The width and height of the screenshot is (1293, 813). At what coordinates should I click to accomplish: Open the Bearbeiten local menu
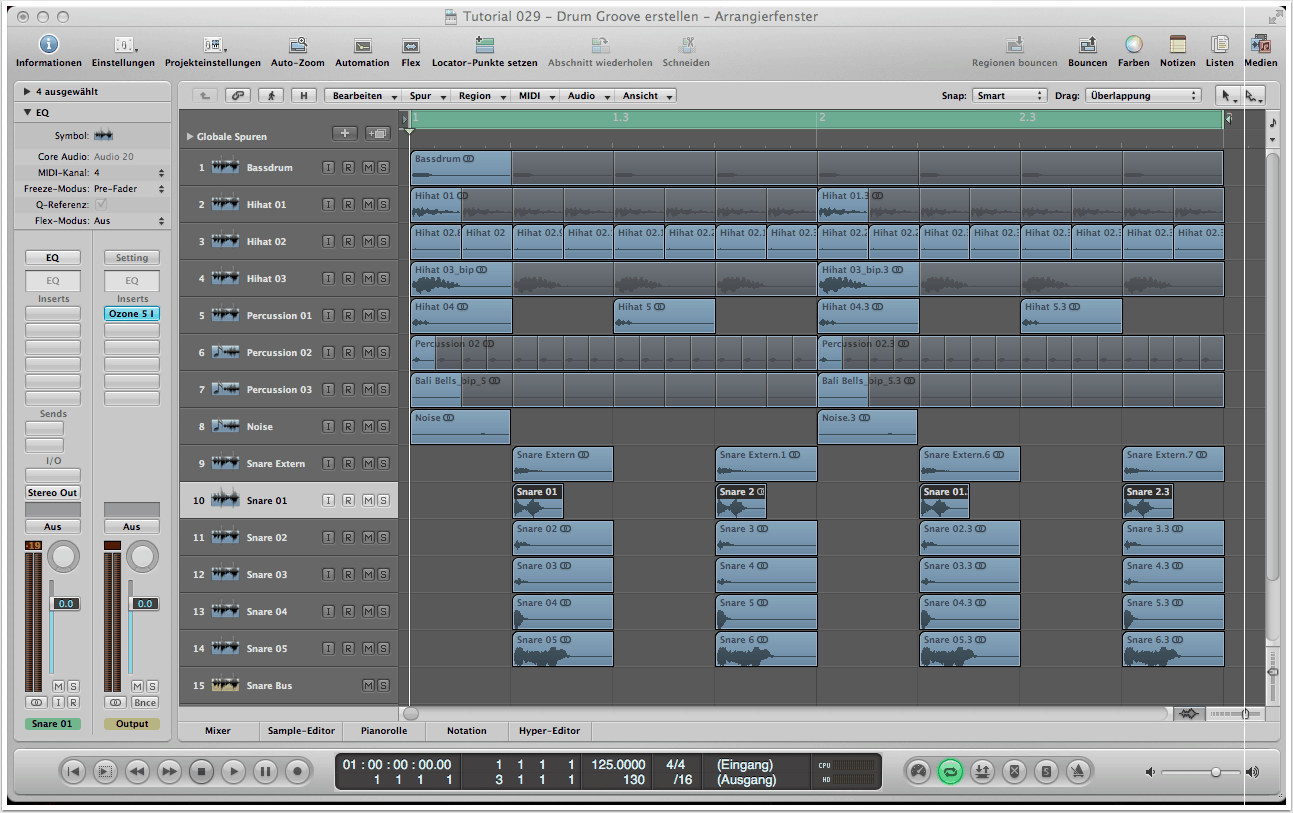point(363,96)
